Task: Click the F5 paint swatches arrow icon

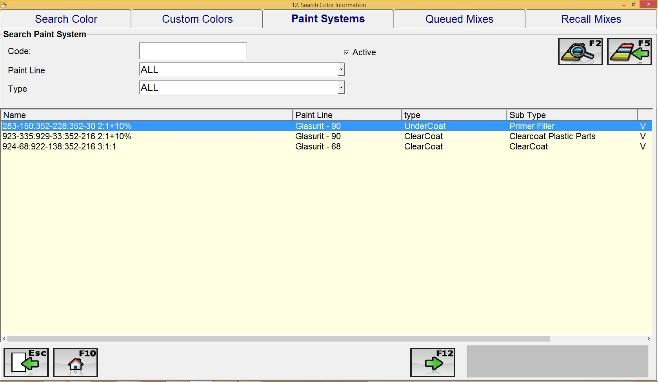Action: coord(629,51)
